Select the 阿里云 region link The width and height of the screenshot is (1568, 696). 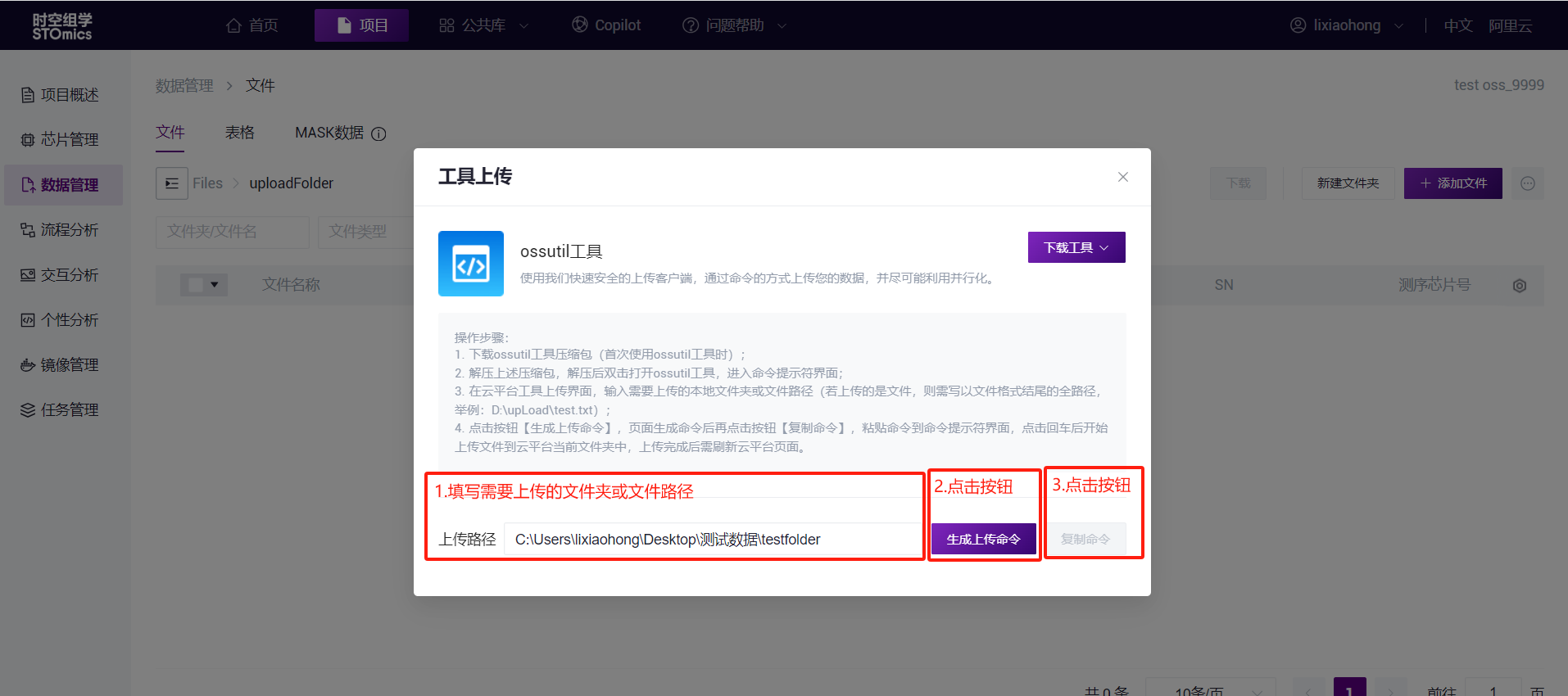[1510, 25]
